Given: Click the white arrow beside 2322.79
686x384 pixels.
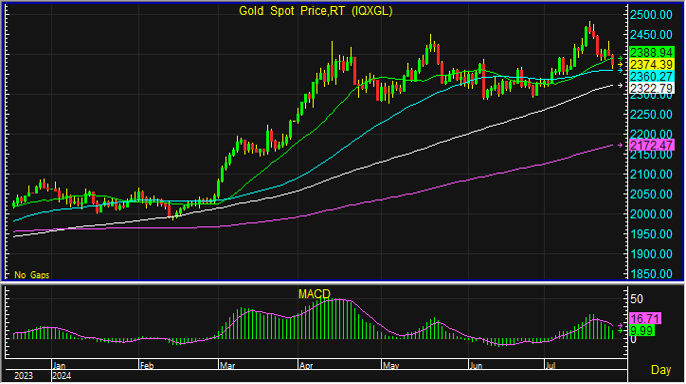Looking at the screenshot, I should pyautogui.click(x=620, y=86).
